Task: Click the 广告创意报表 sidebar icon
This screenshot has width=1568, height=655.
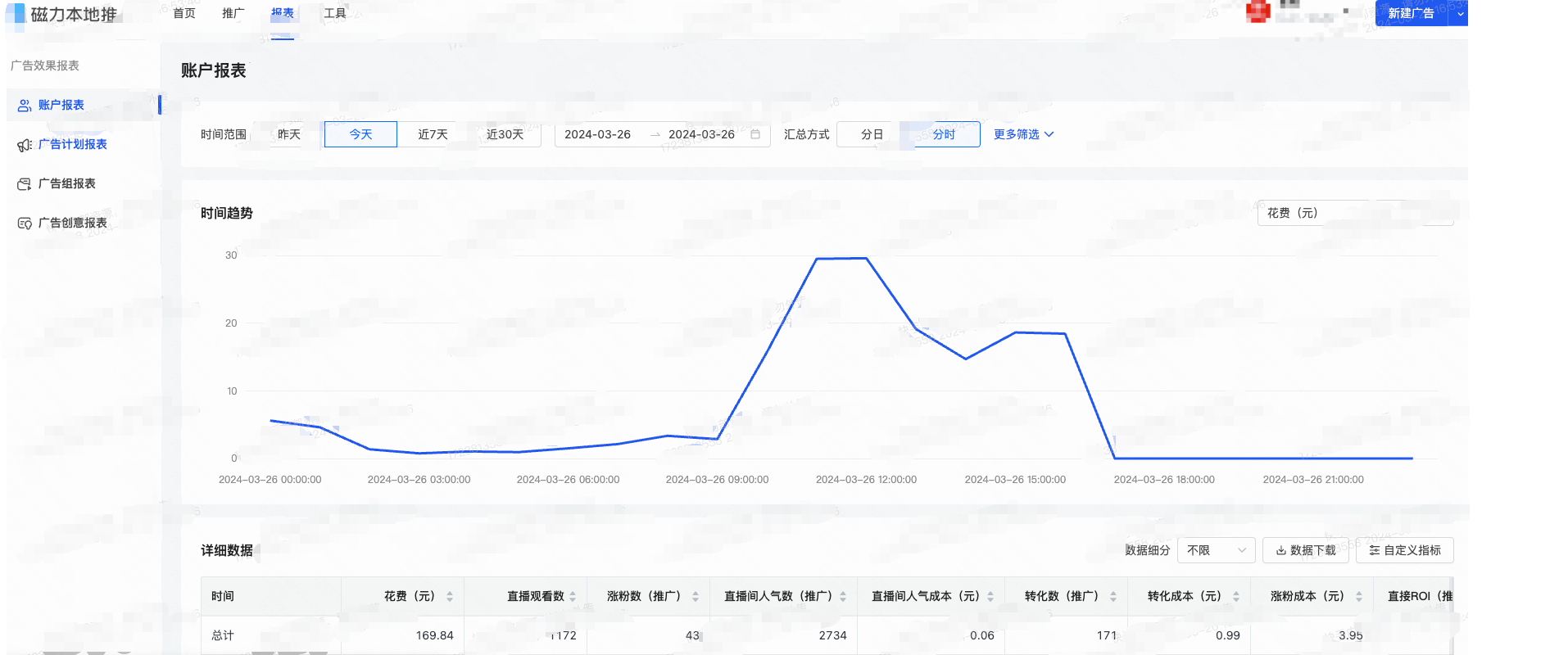Action: point(25,224)
